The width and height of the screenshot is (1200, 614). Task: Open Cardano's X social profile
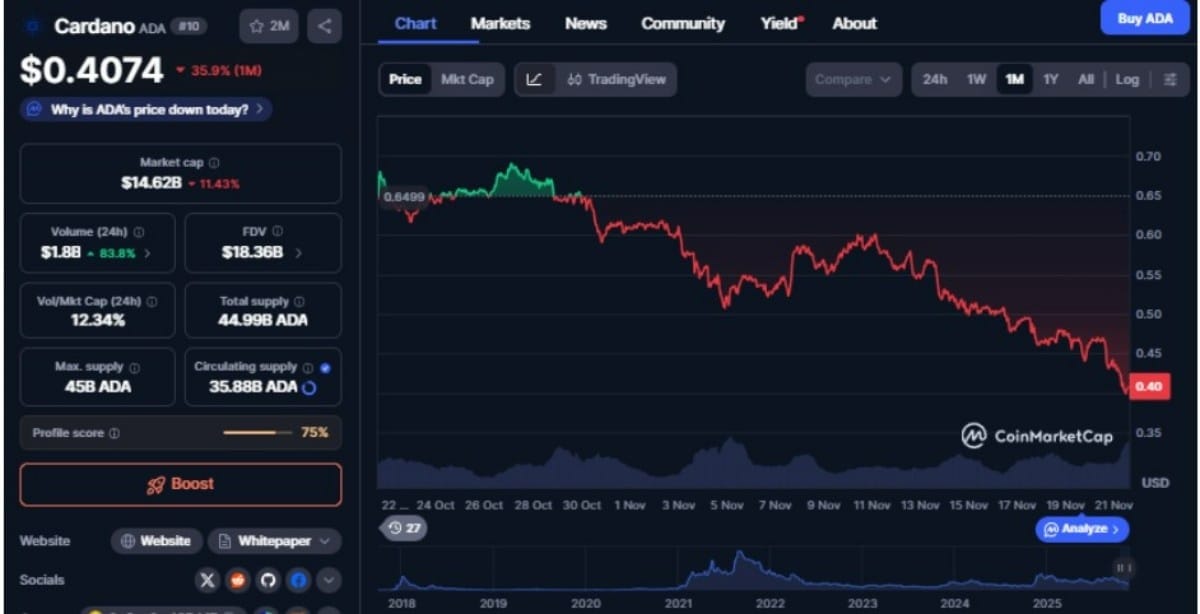207,580
